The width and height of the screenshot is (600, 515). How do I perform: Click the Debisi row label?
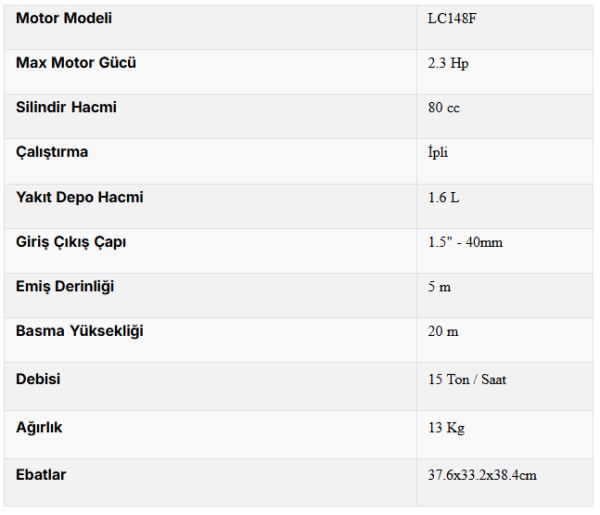pyautogui.click(x=38, y=379)
